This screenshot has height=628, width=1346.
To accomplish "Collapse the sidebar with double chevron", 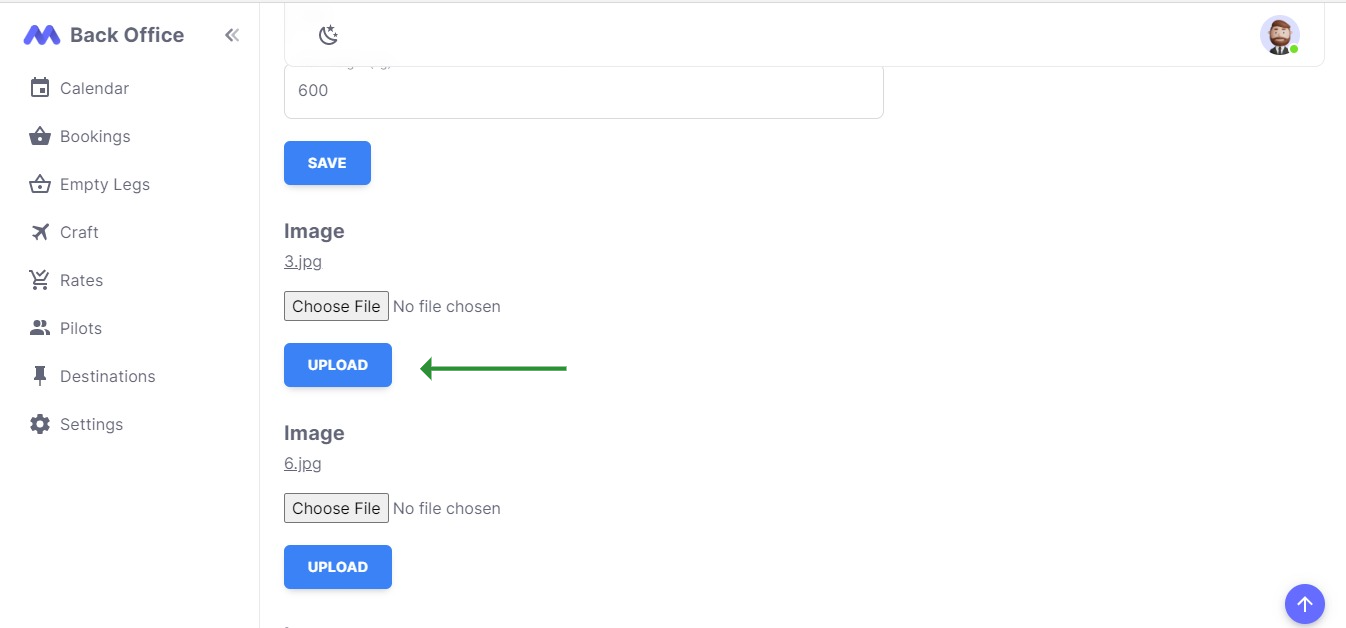I will [232, 35].
